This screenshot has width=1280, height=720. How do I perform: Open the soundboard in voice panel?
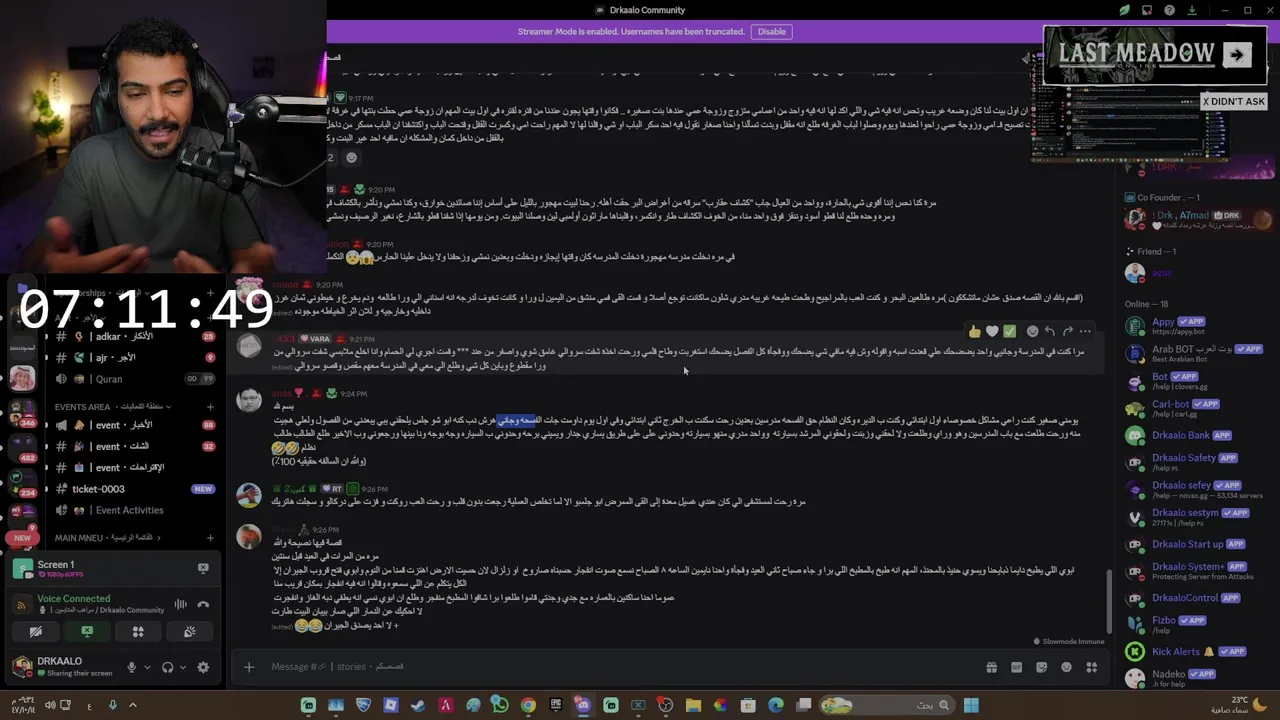point(189,632)
